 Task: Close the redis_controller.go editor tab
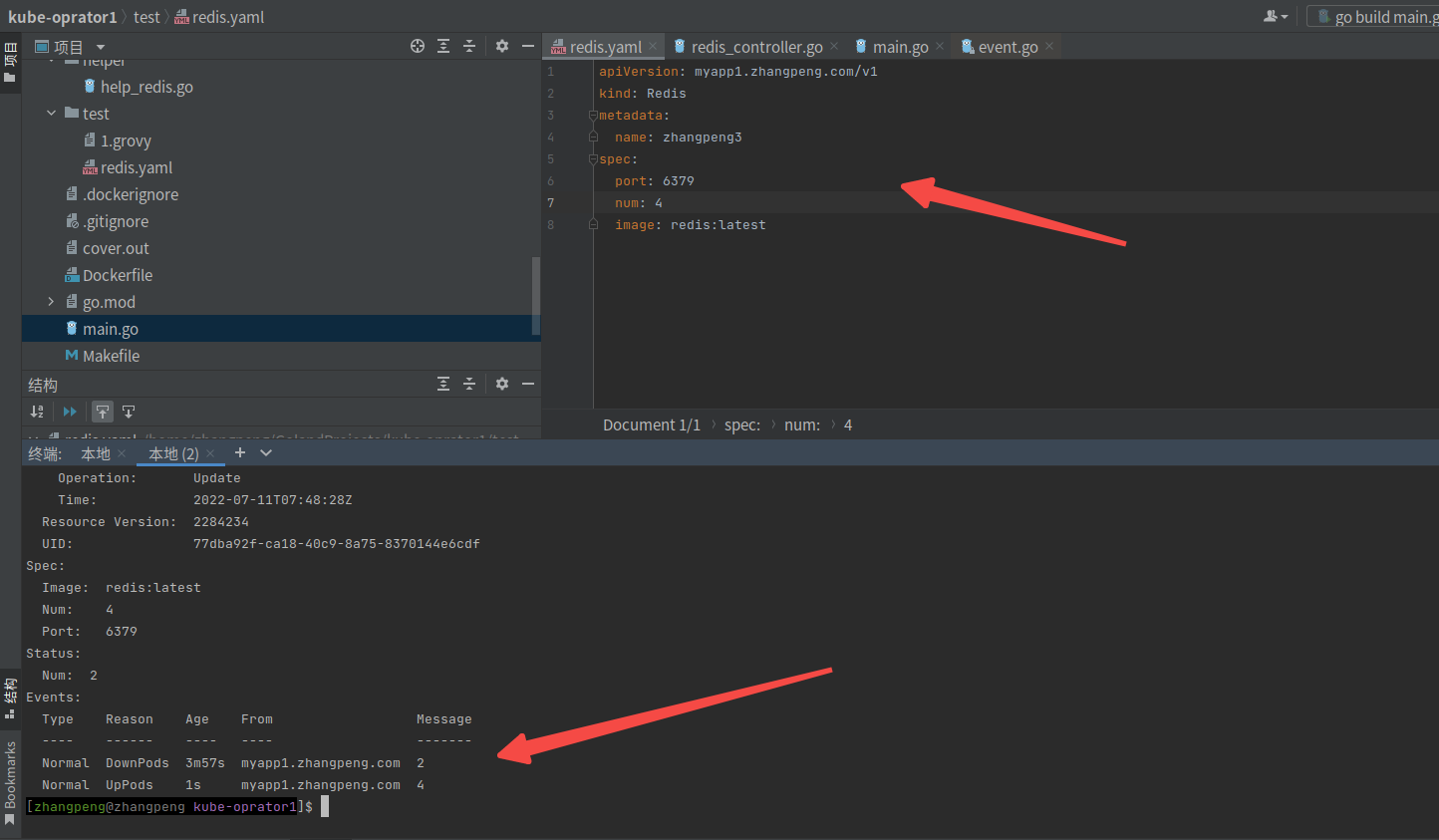[x=834, y=46]
